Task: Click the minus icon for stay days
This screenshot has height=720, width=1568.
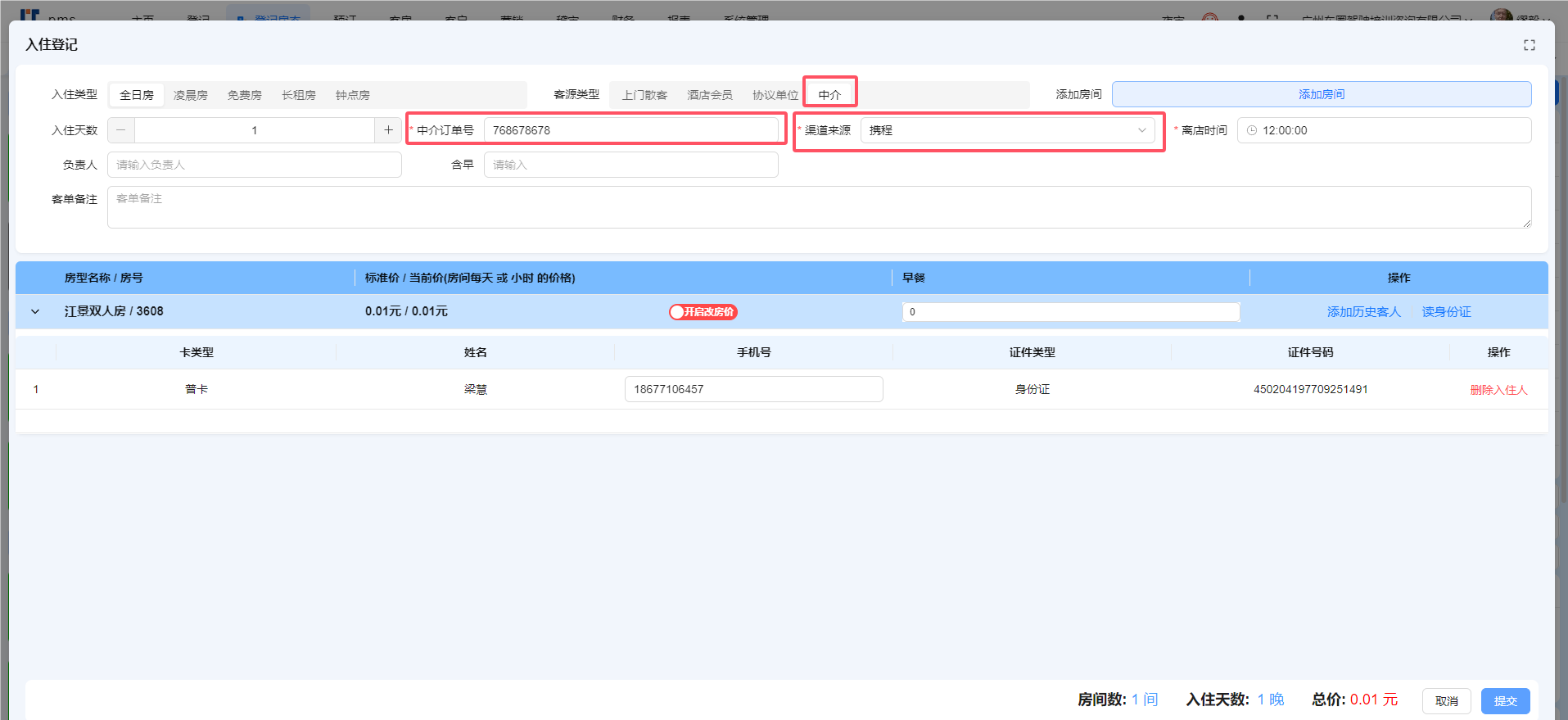Action: coord(121,130)
